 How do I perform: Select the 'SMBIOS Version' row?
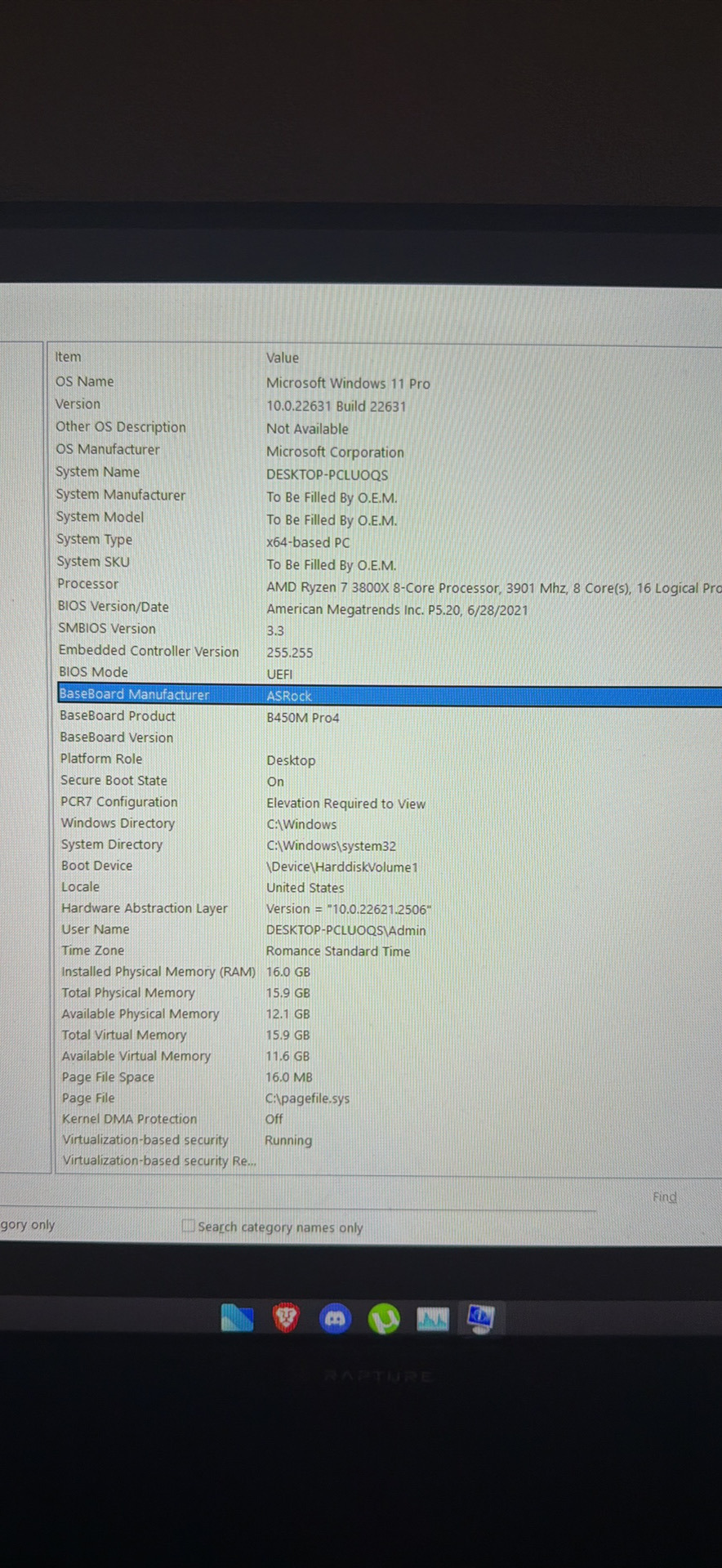(388, 630)
